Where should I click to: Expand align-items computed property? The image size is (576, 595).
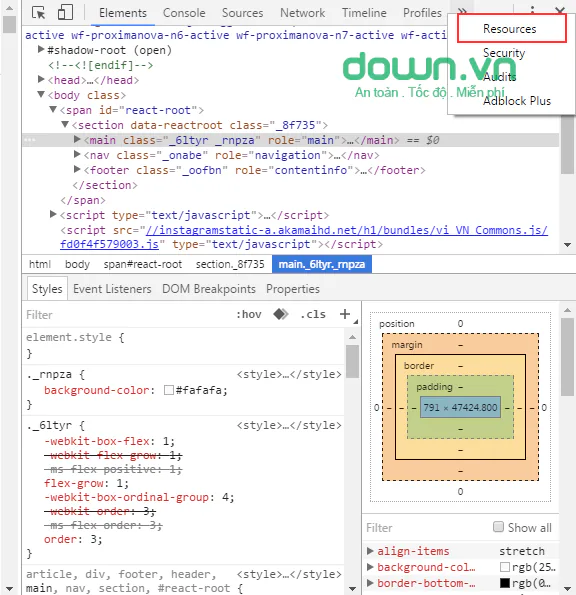[370, 551]
